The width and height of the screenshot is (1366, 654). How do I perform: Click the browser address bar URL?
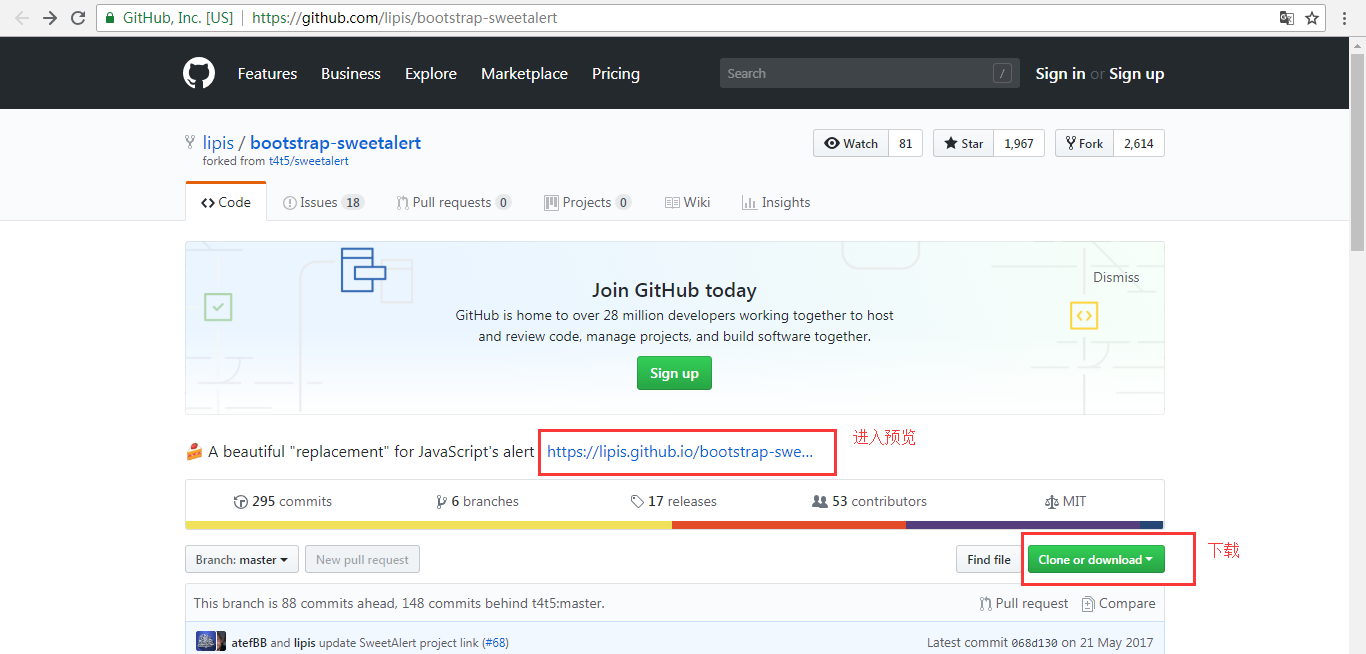(x=405, y=18)
